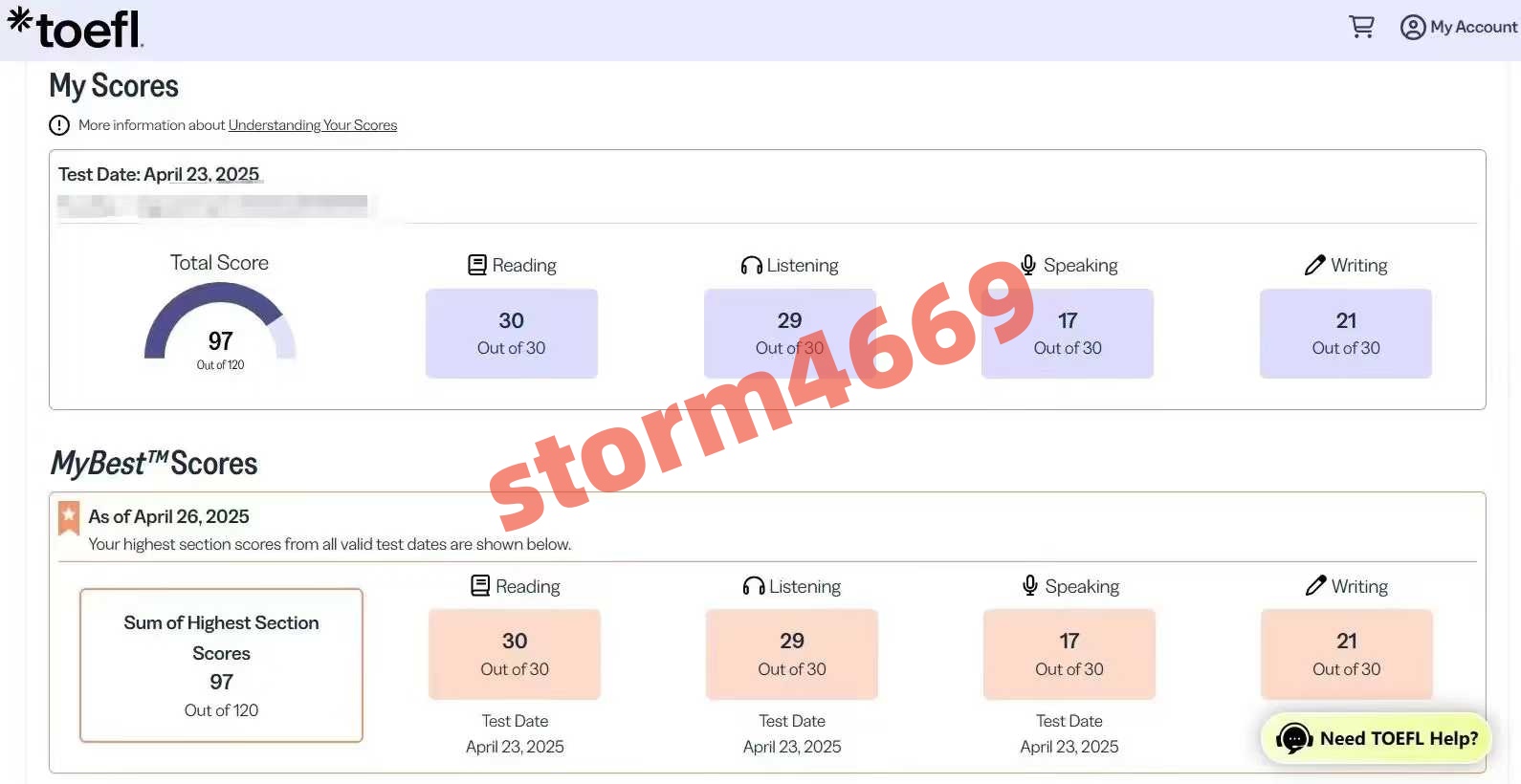Click the 'Your highest section scores' description line

tap(330, 544)
